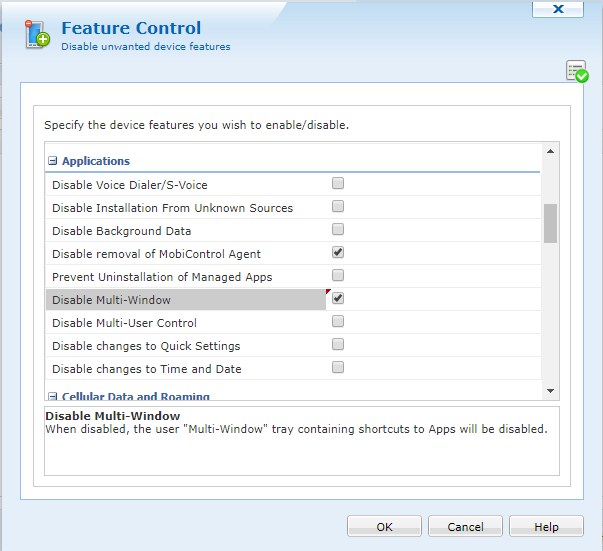Enable Disable Multi-User Control checkbox
This screenshot has width=603, height=551.
tap(338, 322)
